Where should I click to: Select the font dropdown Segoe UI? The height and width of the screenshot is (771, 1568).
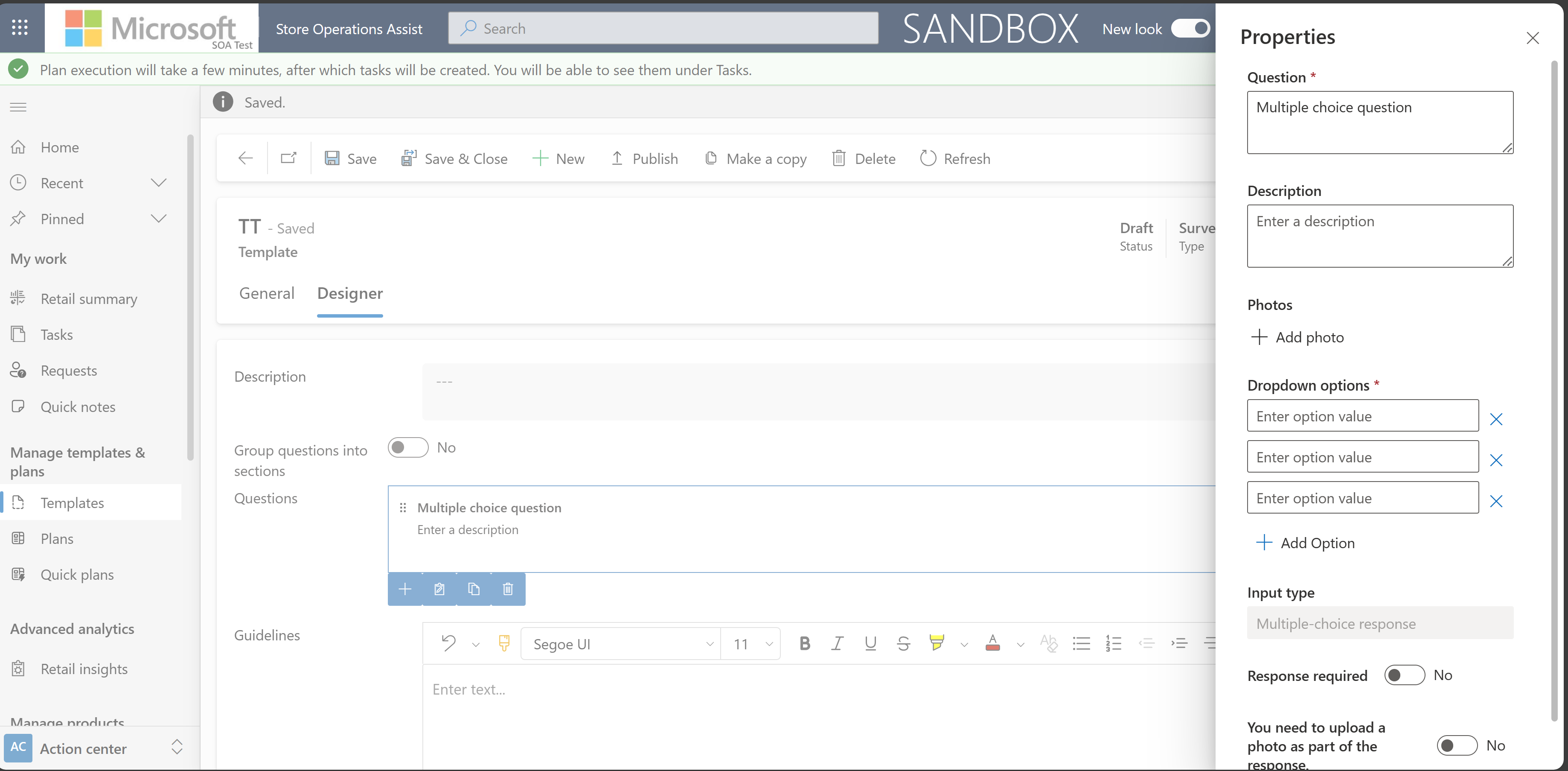point(620,643)
